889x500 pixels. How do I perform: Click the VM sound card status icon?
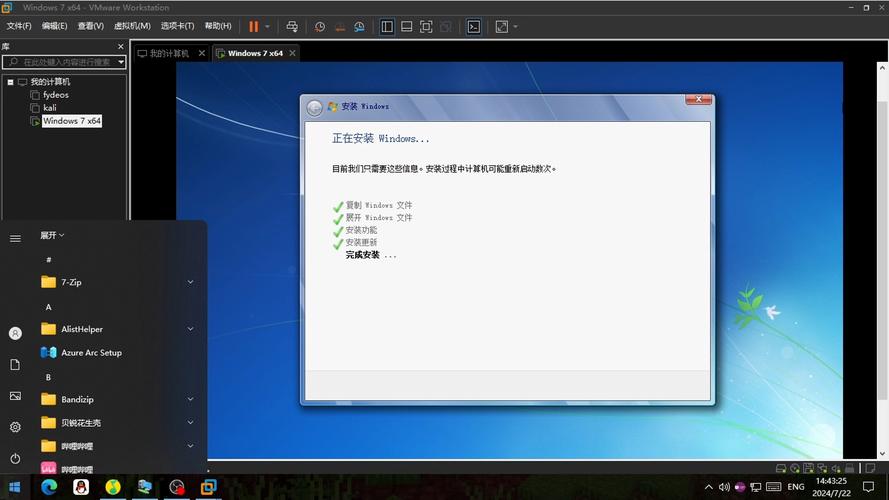pos(836,468)
